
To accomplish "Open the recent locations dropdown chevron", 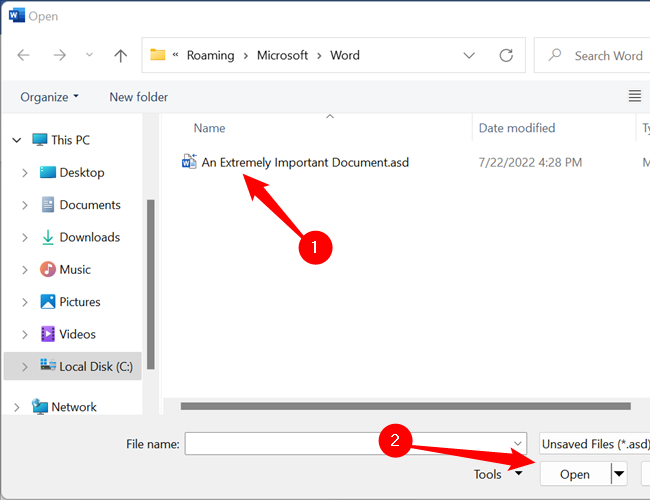I will 89,55.
